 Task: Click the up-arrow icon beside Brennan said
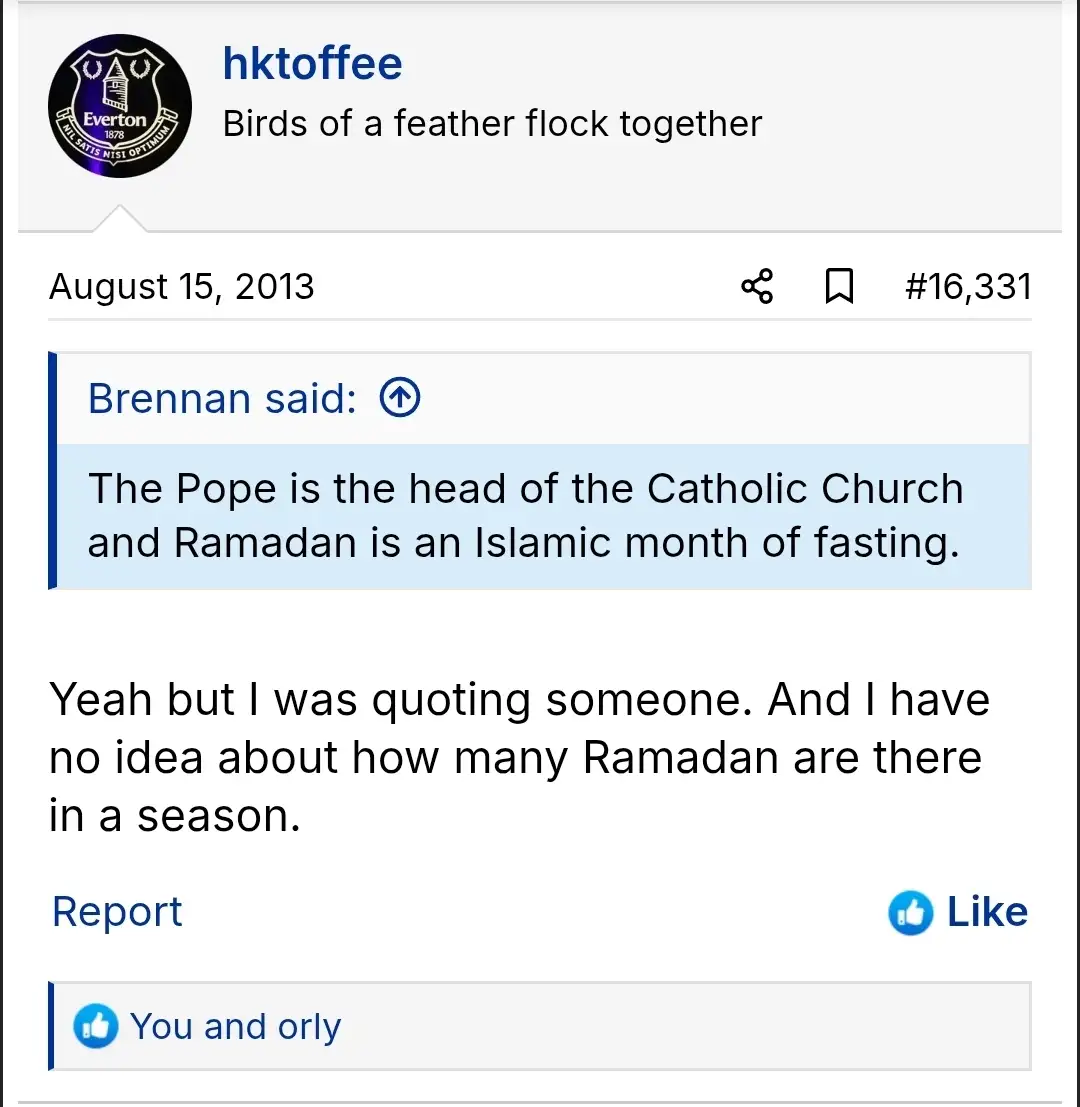[400, 399]
